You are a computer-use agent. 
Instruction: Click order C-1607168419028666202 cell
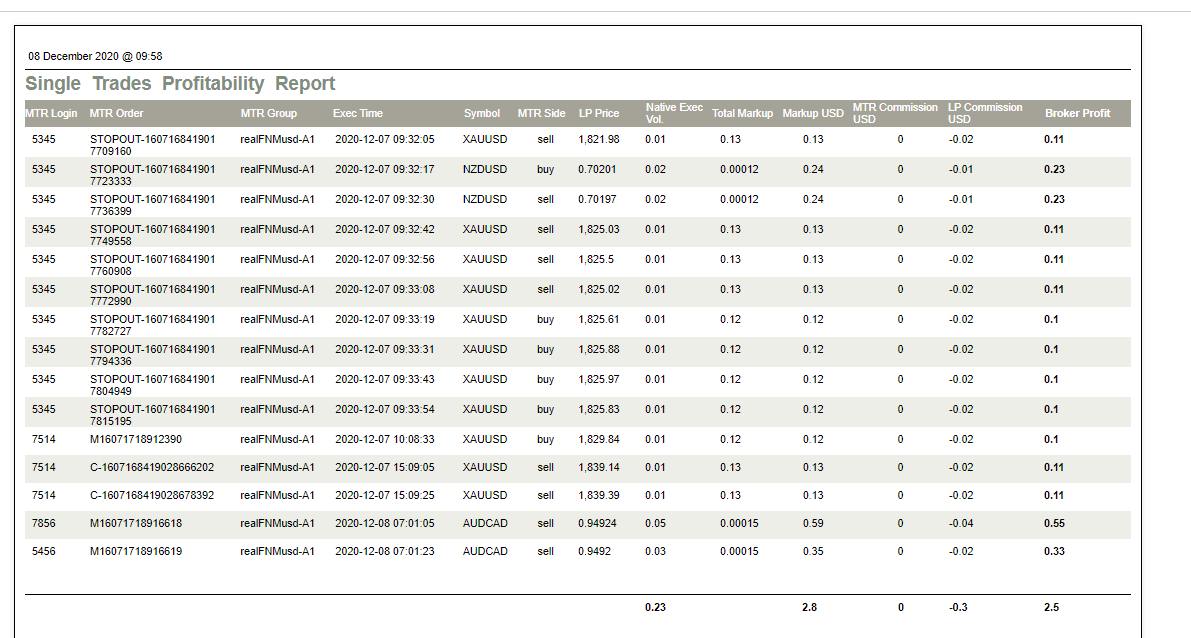point(152,467)
